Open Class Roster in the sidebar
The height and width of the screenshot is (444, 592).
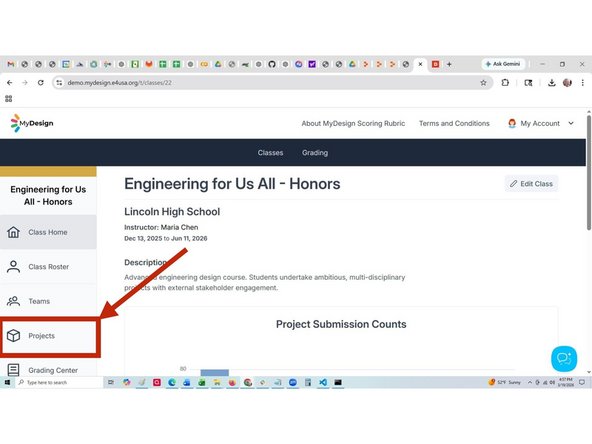(x=48, y=267)
